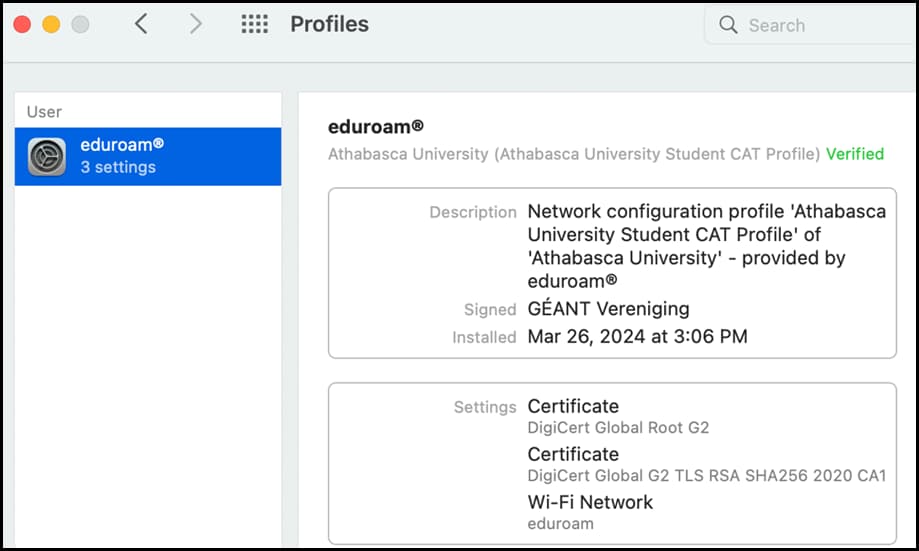Go forward with the right chevron
The image size is (919, 551).
195,24
